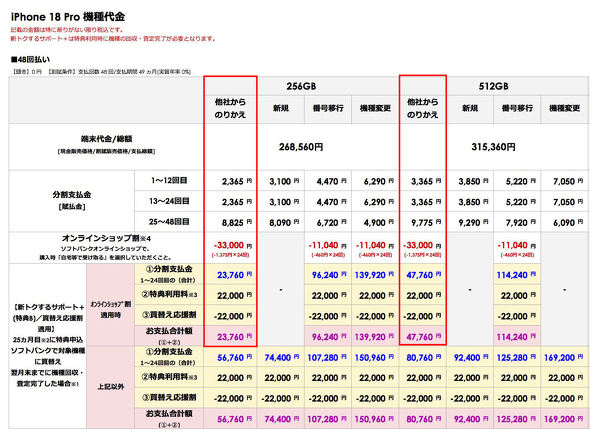590x435 pixels.
Task: Click the 268,560円 total price cell
Action: tap(301, 147)
